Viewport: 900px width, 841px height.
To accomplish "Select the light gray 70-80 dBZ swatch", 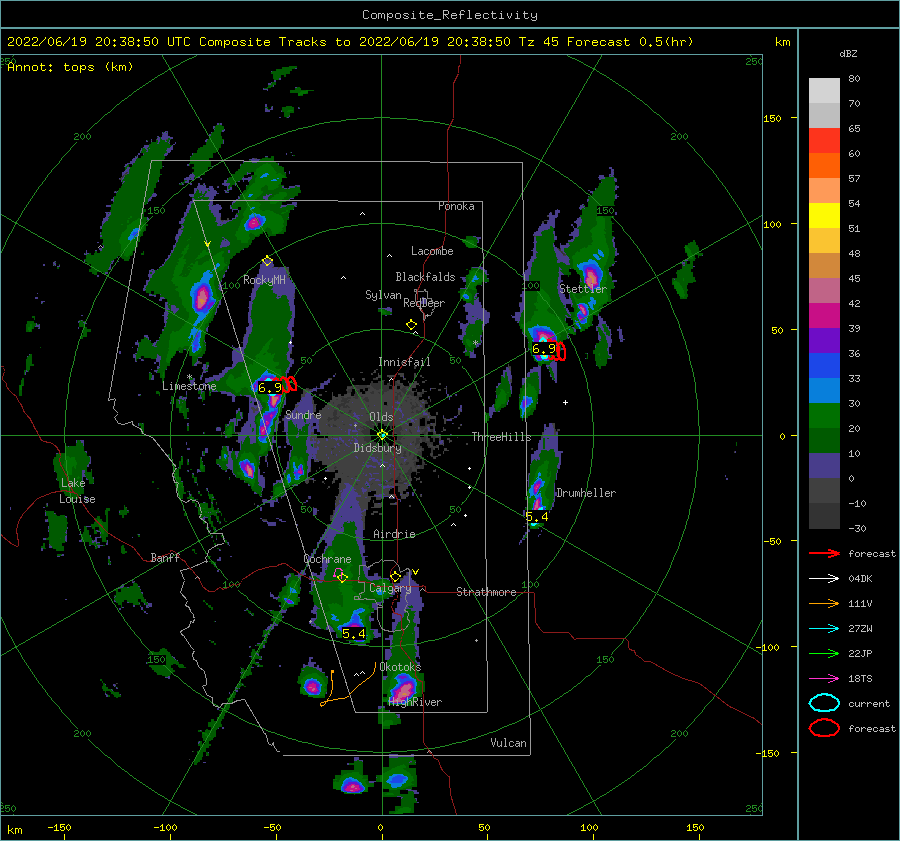I will [x=824, y=91].
